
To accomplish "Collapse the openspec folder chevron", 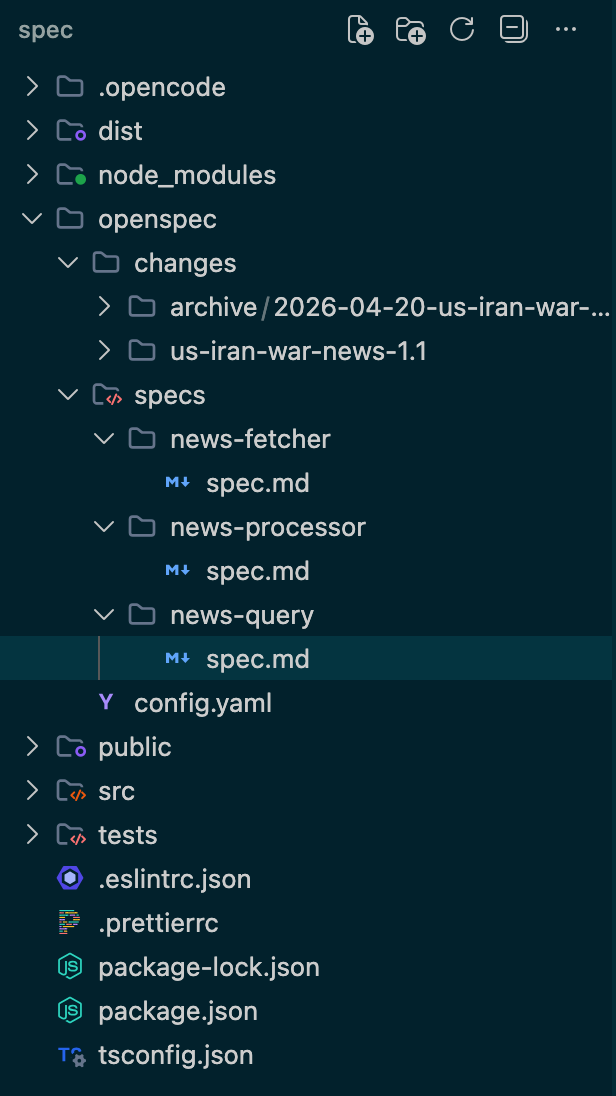I will (32, 219).
